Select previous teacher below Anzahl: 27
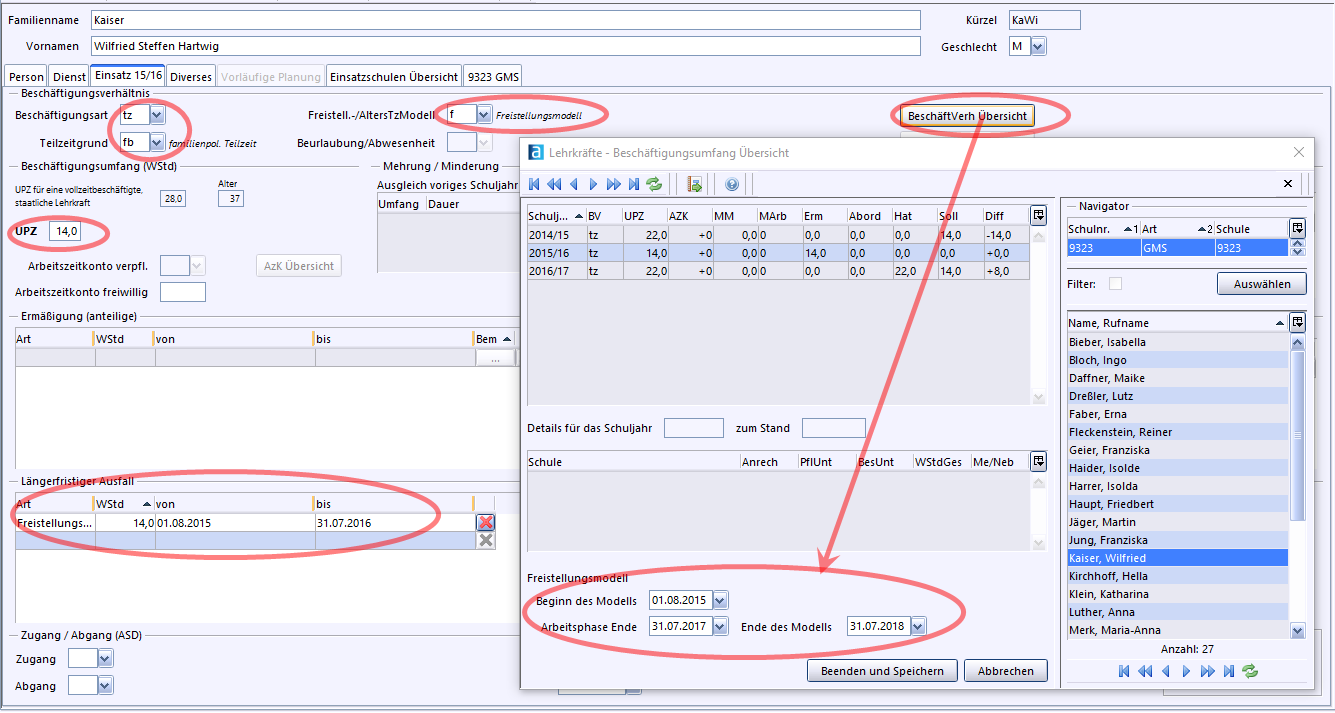This screenshot has width=1335, height=713. [1166, 671]
